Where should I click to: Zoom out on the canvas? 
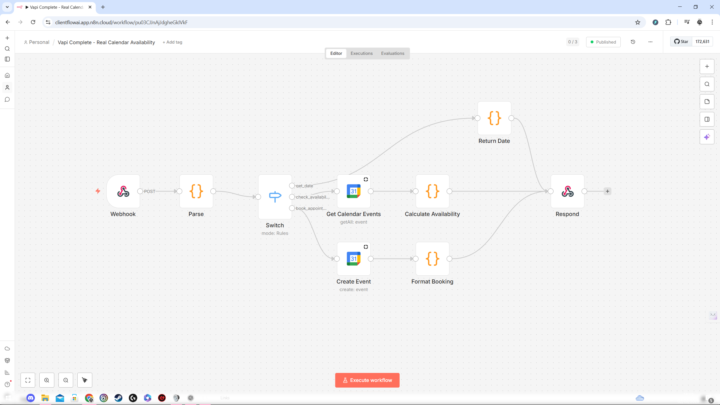pos(66,380)
